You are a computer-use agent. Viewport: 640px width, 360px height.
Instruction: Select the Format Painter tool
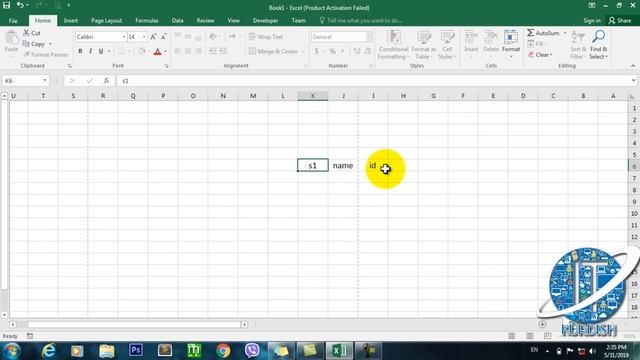[x=46, y=54]
